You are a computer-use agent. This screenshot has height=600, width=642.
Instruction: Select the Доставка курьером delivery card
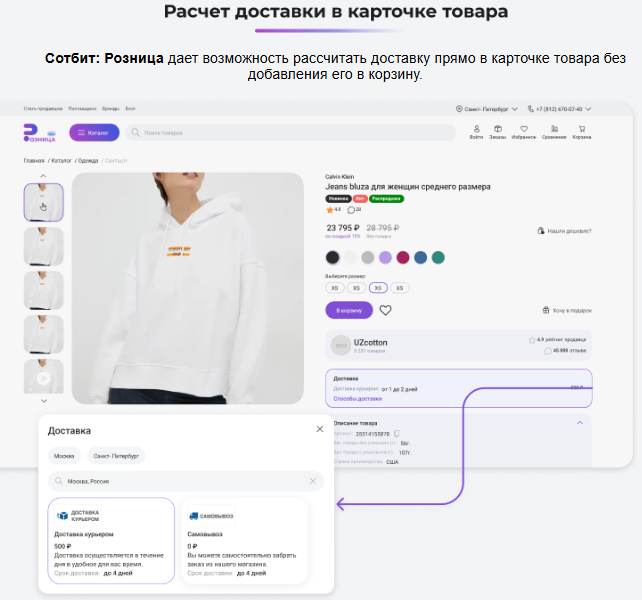[x=111, y=541]
